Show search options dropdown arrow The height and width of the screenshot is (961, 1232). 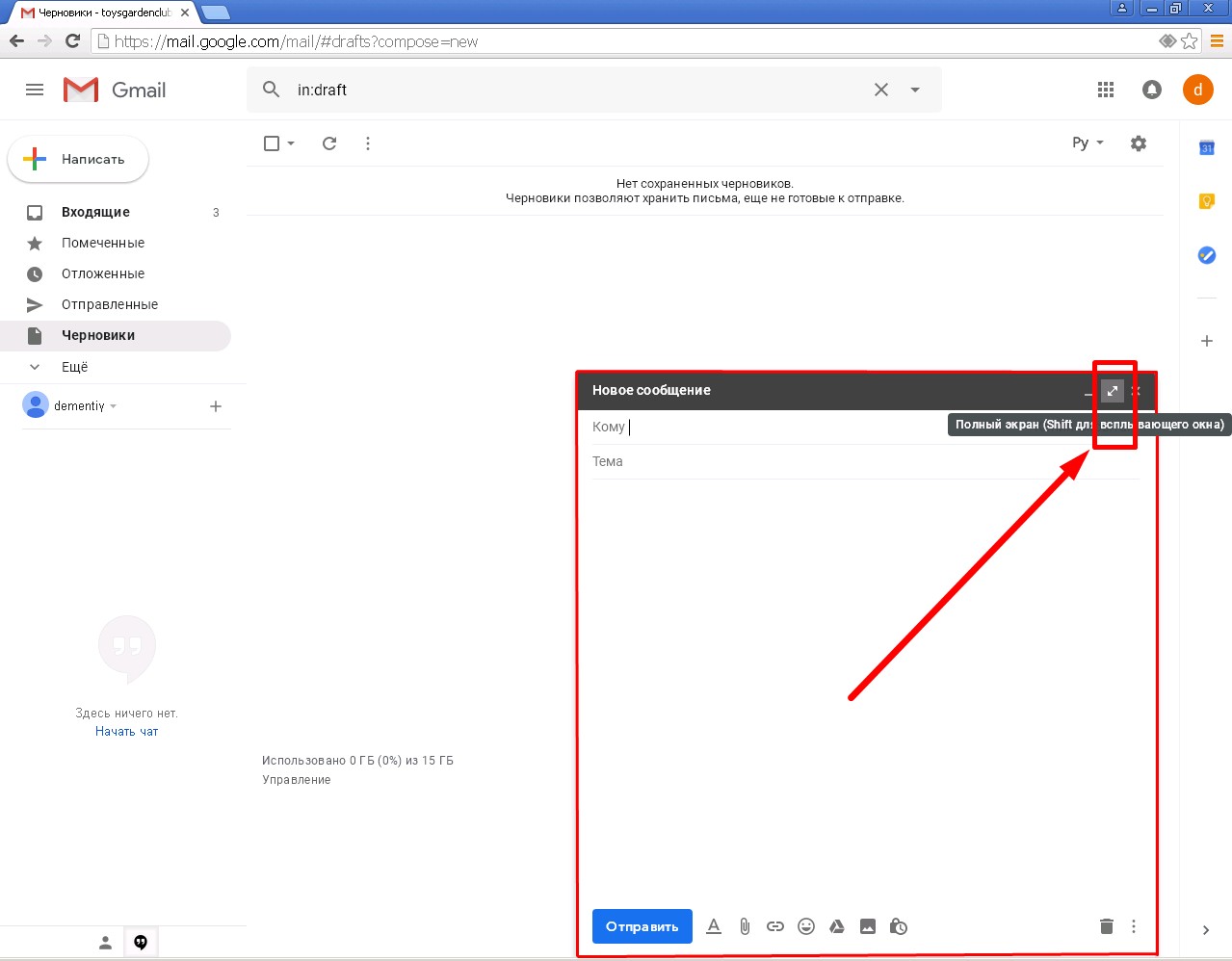[915, 90]
